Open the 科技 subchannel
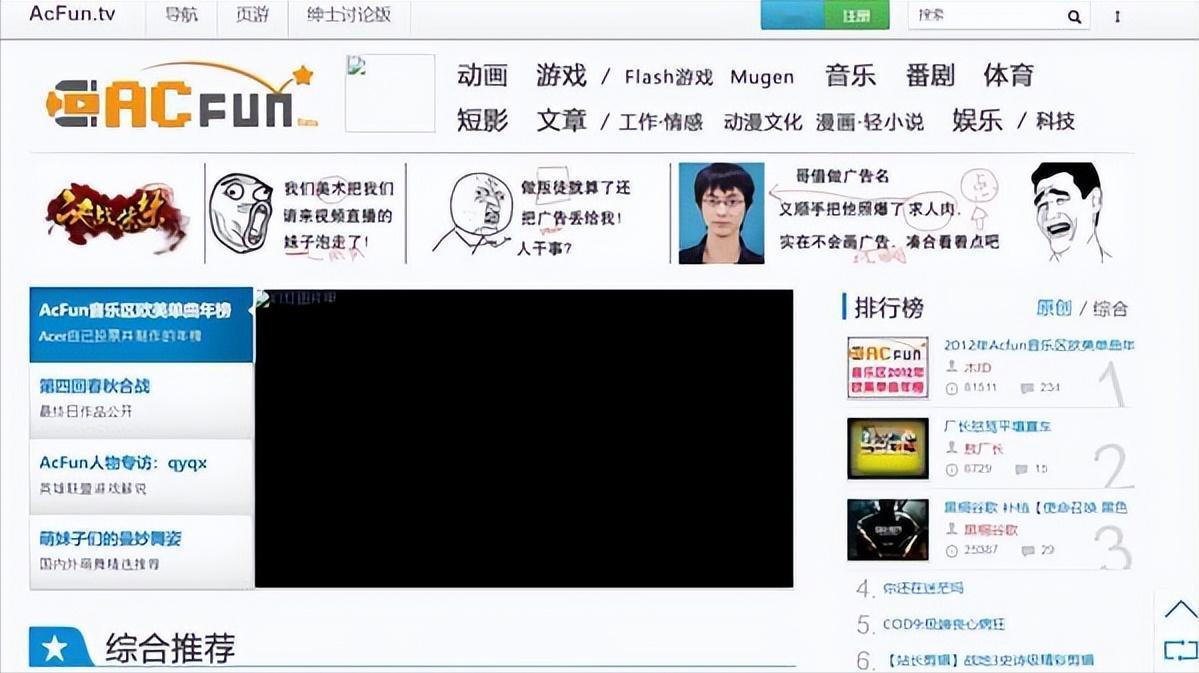1199x673 pixels. point(1055,121)
